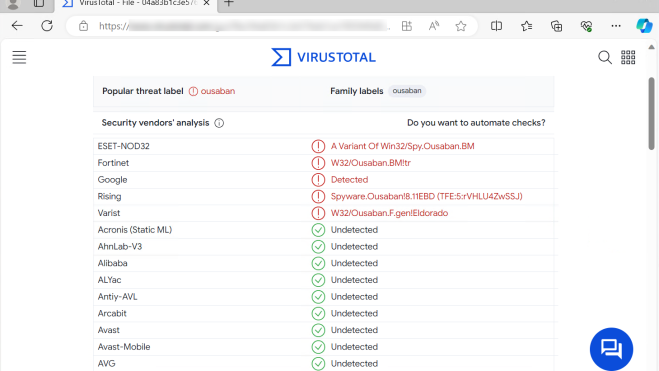659x371 pixels.
Task: Click the Alibaba green check icon
Action: (x=318, y=263)
